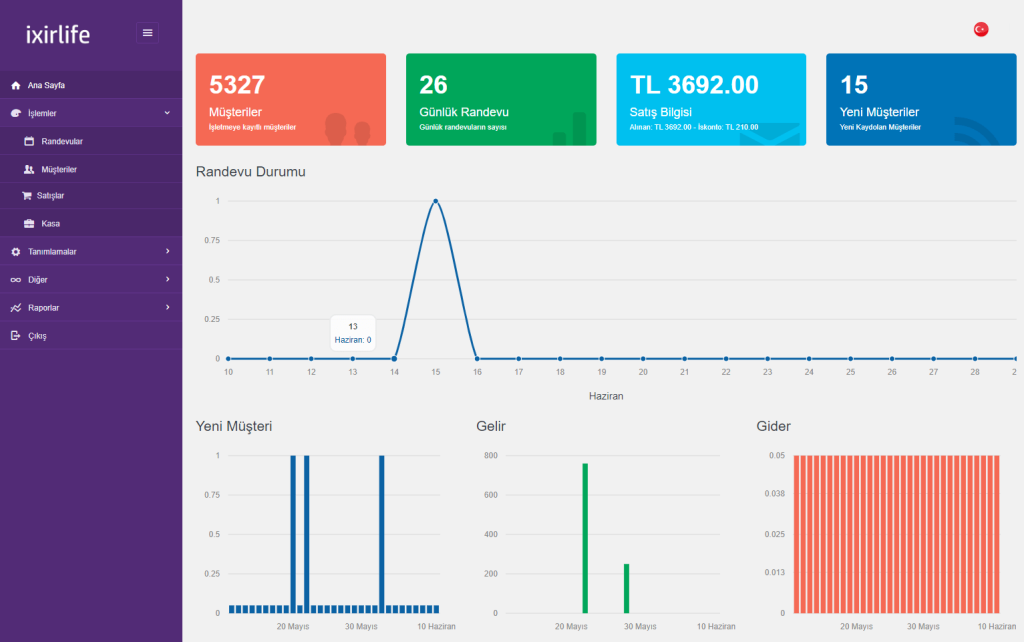Click the ixirlife logo
The width and height of the screenshot is (1024, 642).
(x=57, y=34)
